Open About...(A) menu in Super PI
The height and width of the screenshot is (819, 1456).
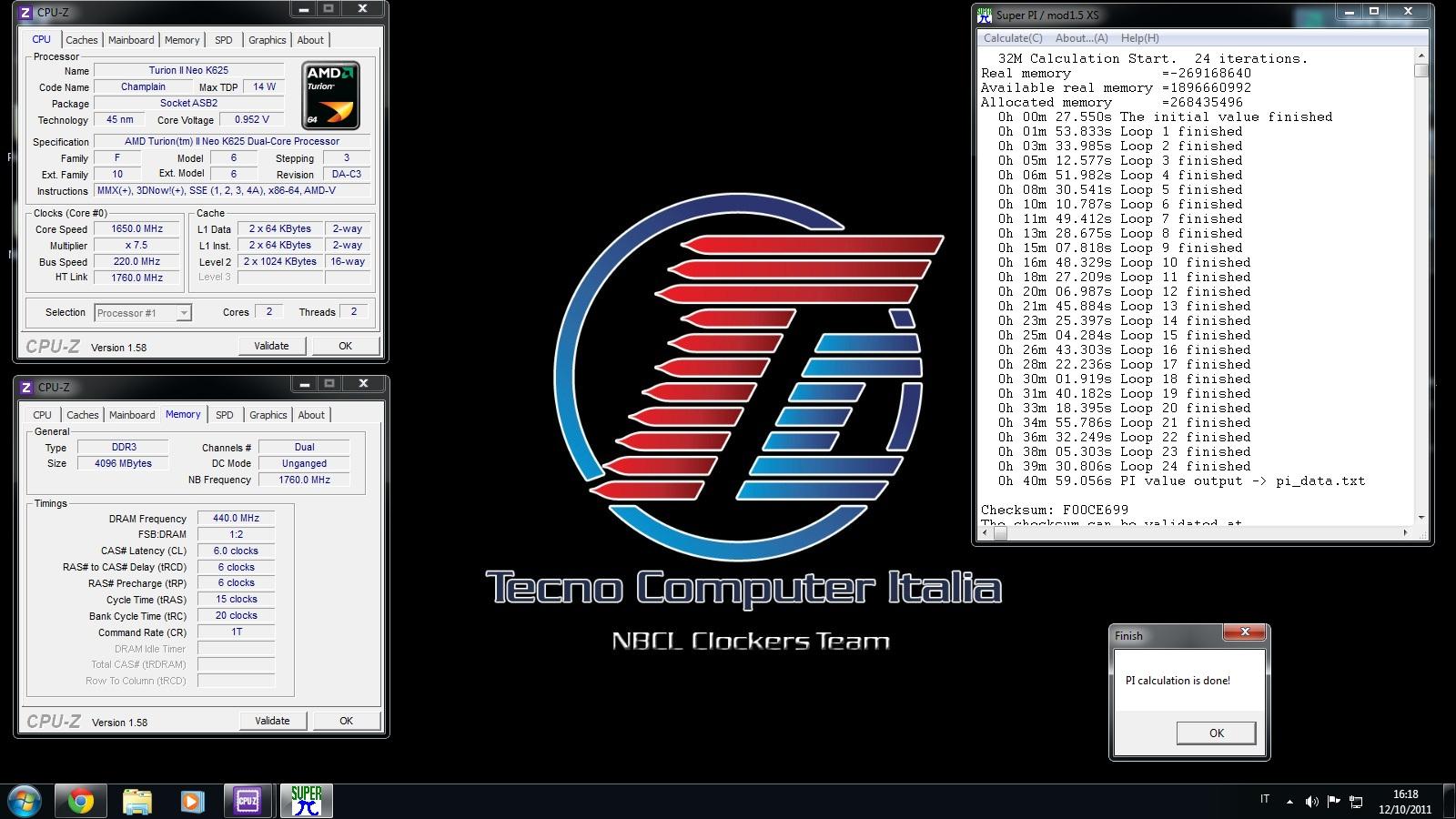pos(1081,38)
